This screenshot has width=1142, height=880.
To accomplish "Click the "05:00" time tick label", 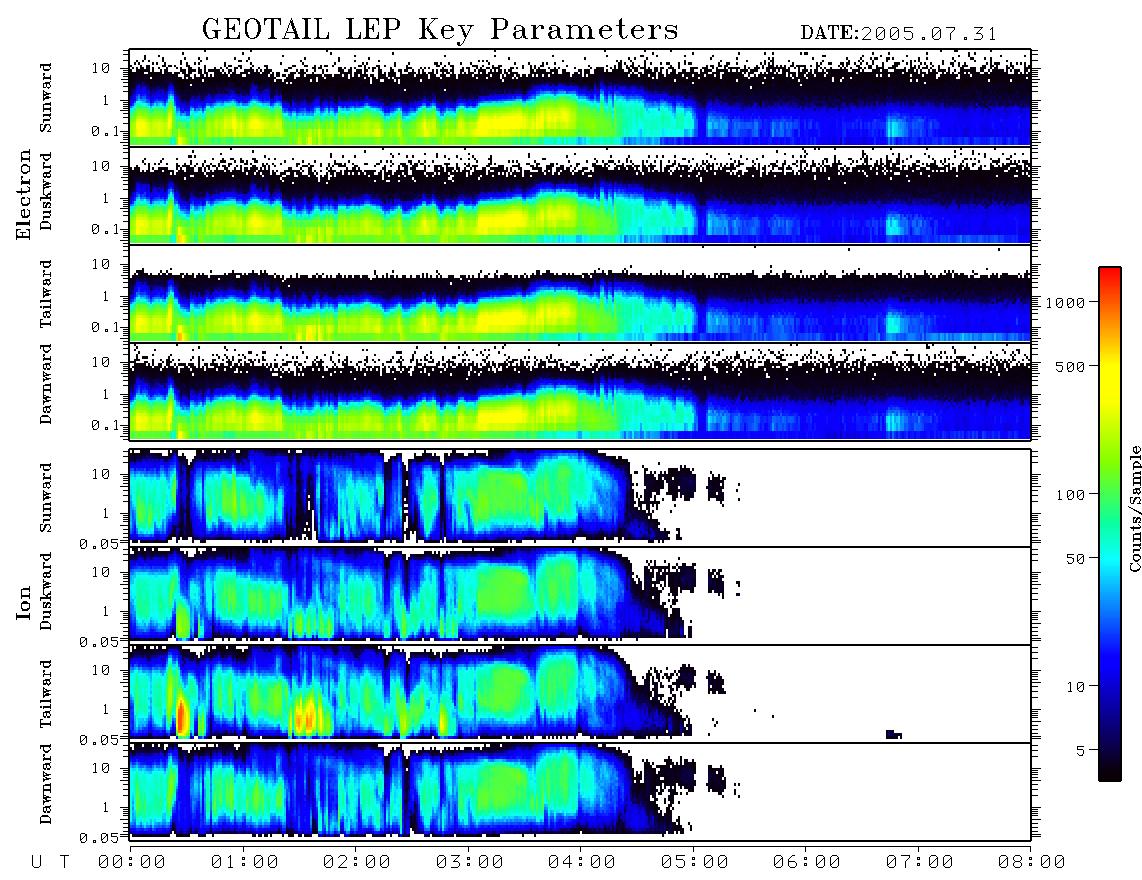I will (695, 863).
